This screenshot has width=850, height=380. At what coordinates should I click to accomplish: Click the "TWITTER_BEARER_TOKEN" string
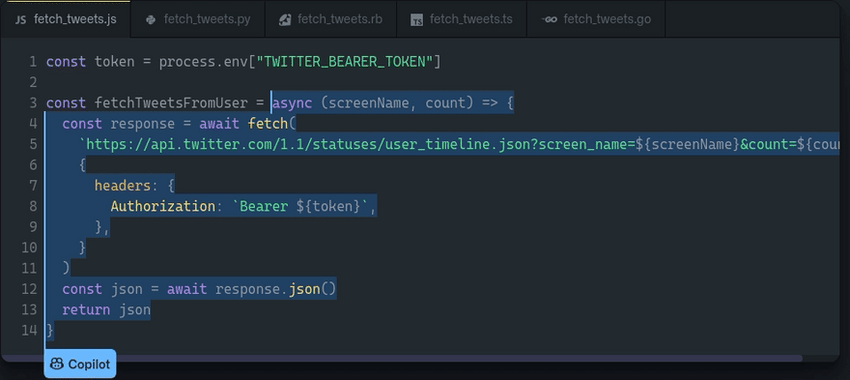pyautogui.click(x=345, y=62)
